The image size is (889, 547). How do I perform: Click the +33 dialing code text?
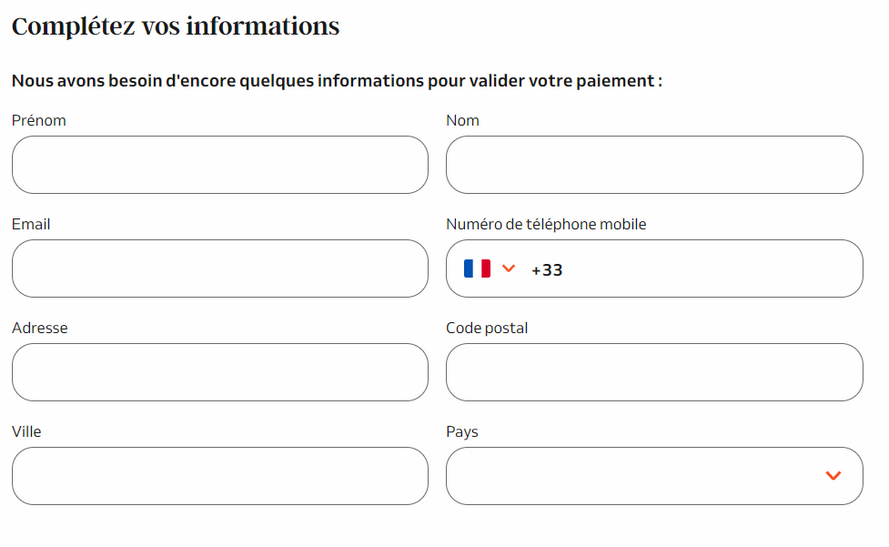coord(547,270)
